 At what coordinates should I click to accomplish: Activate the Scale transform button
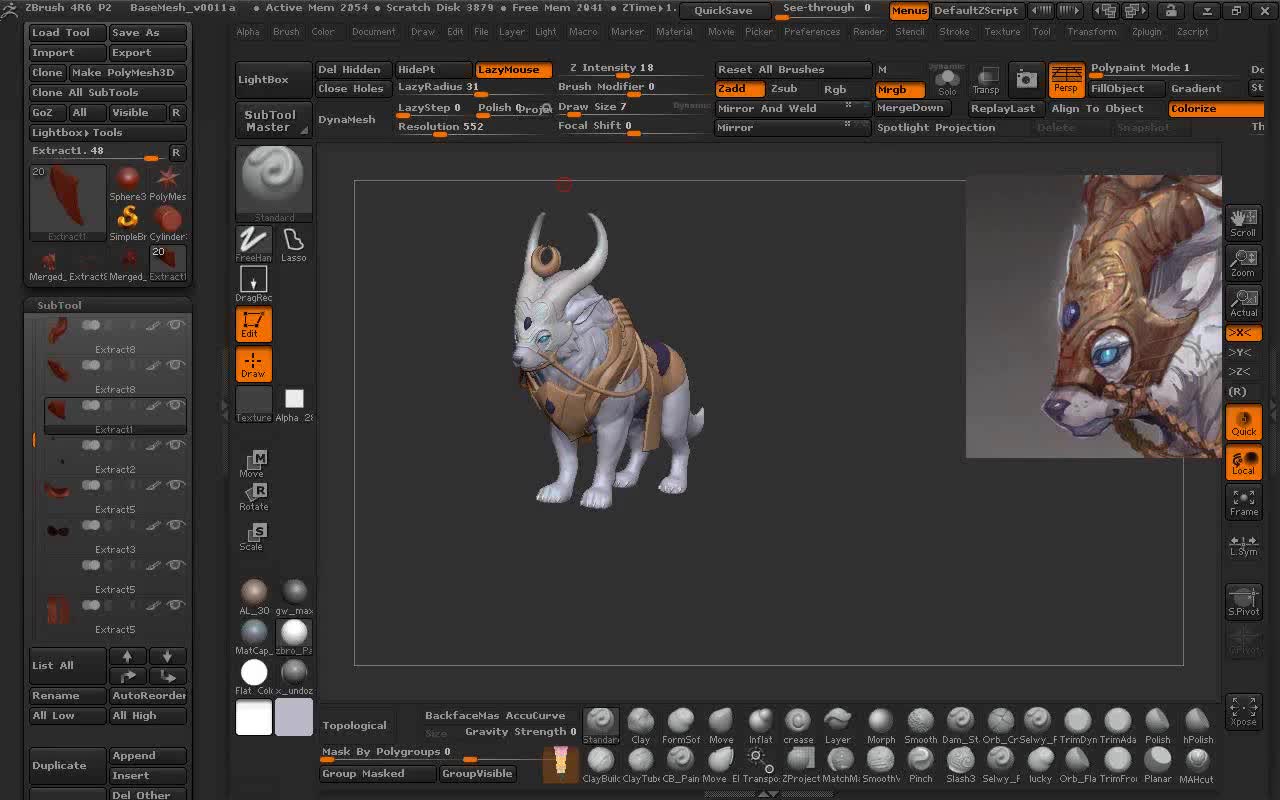[254, 536]
